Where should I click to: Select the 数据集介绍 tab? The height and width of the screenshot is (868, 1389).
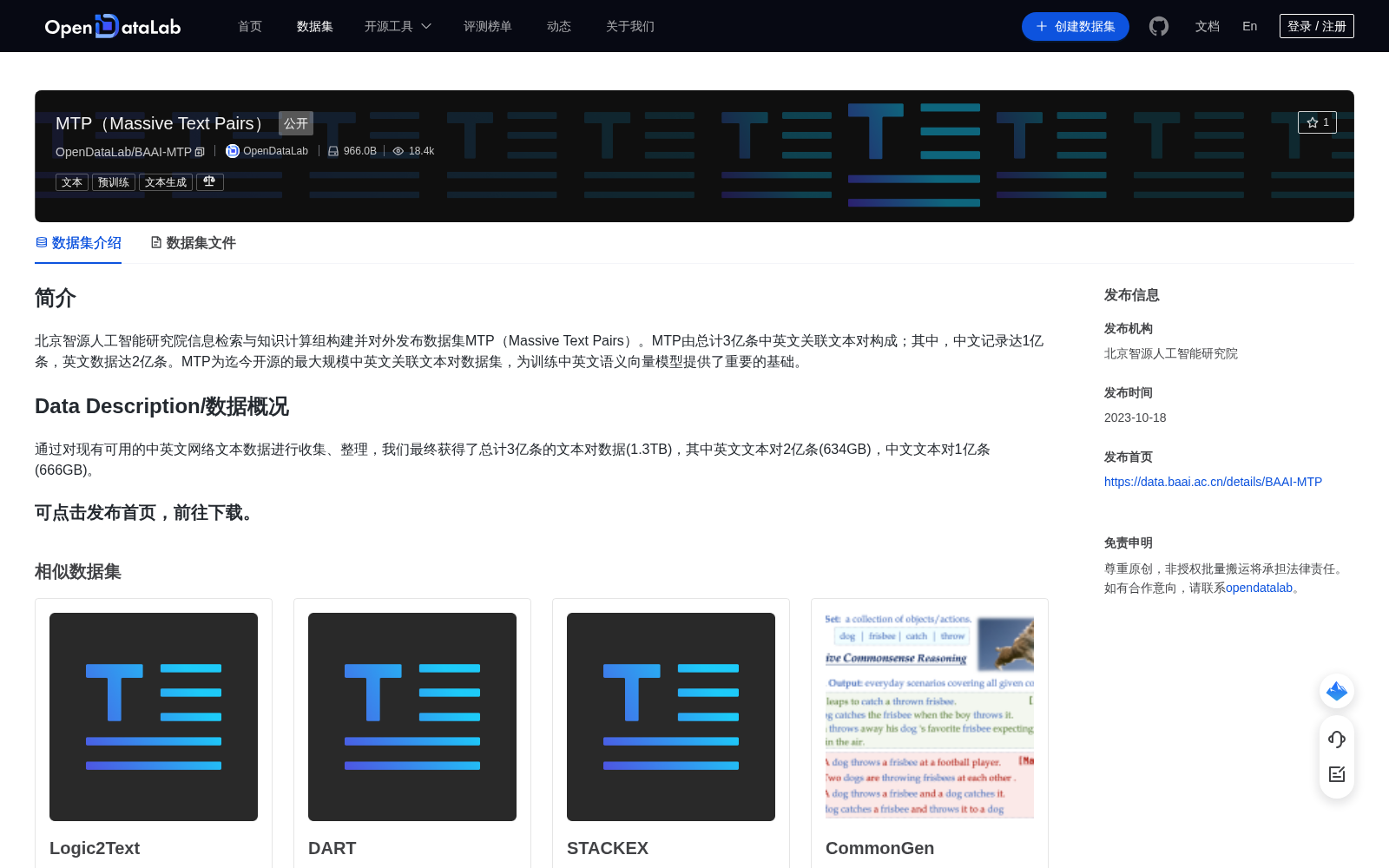point(78,243)
